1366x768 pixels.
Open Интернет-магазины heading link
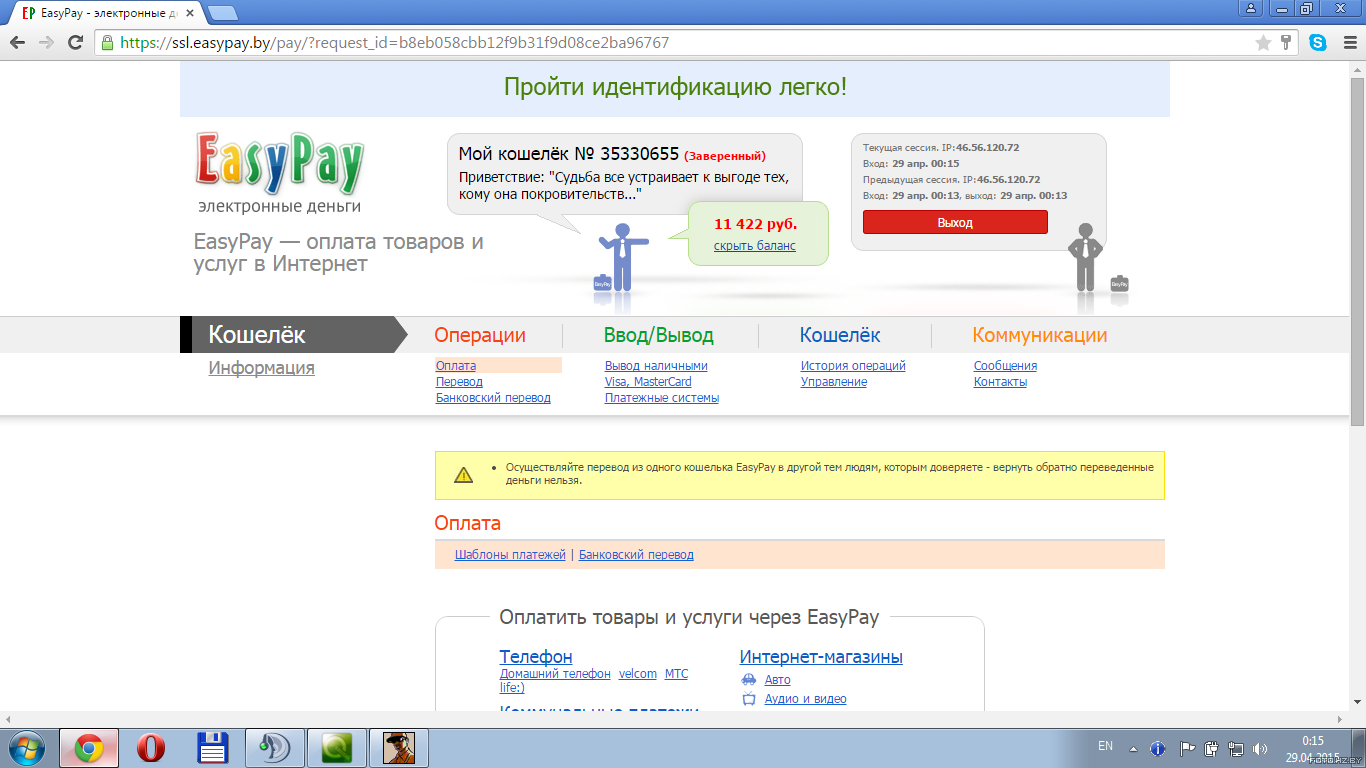[821, 657]
